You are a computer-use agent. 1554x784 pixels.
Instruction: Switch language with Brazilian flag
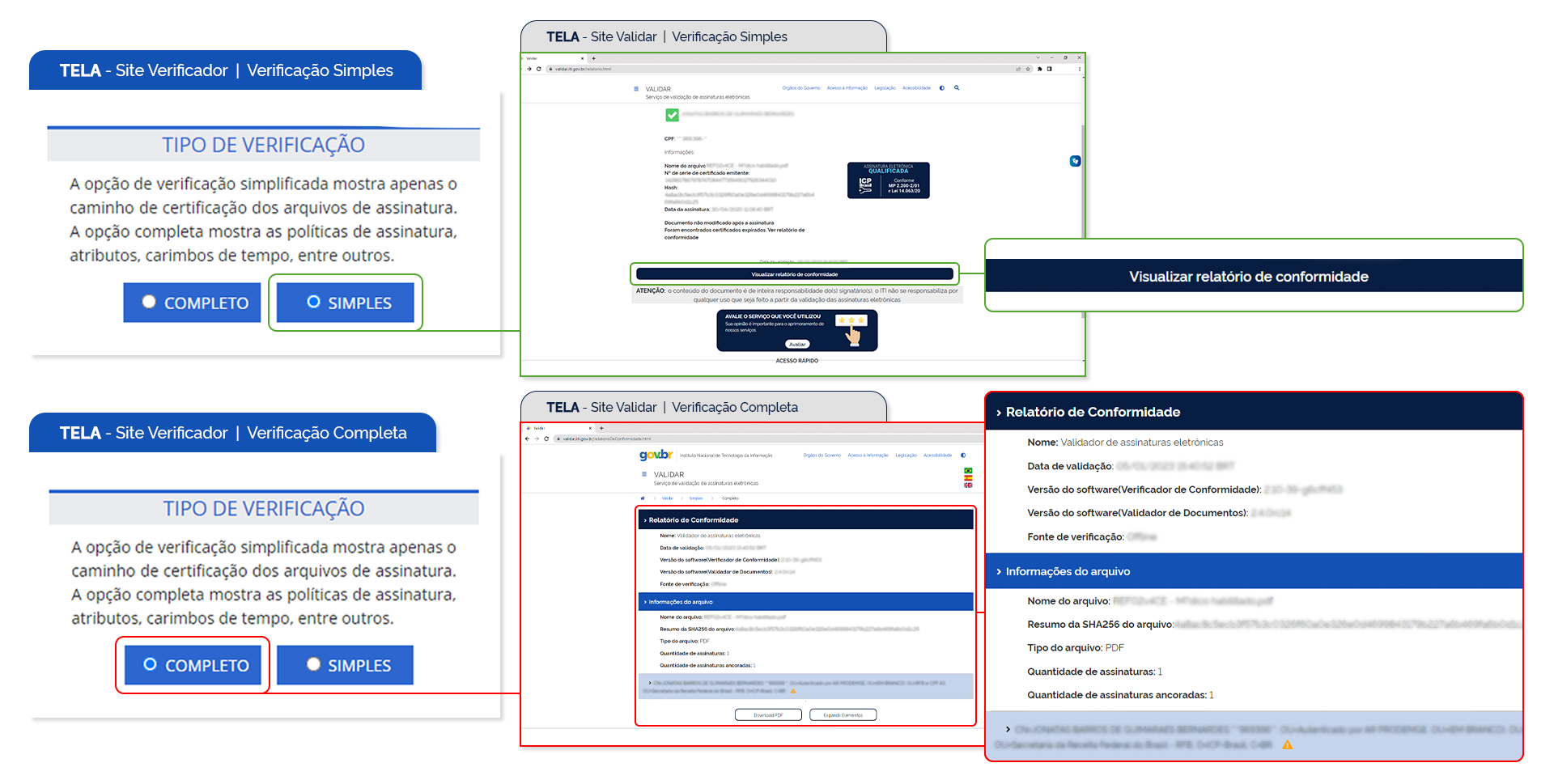click(x=968, y=471)
